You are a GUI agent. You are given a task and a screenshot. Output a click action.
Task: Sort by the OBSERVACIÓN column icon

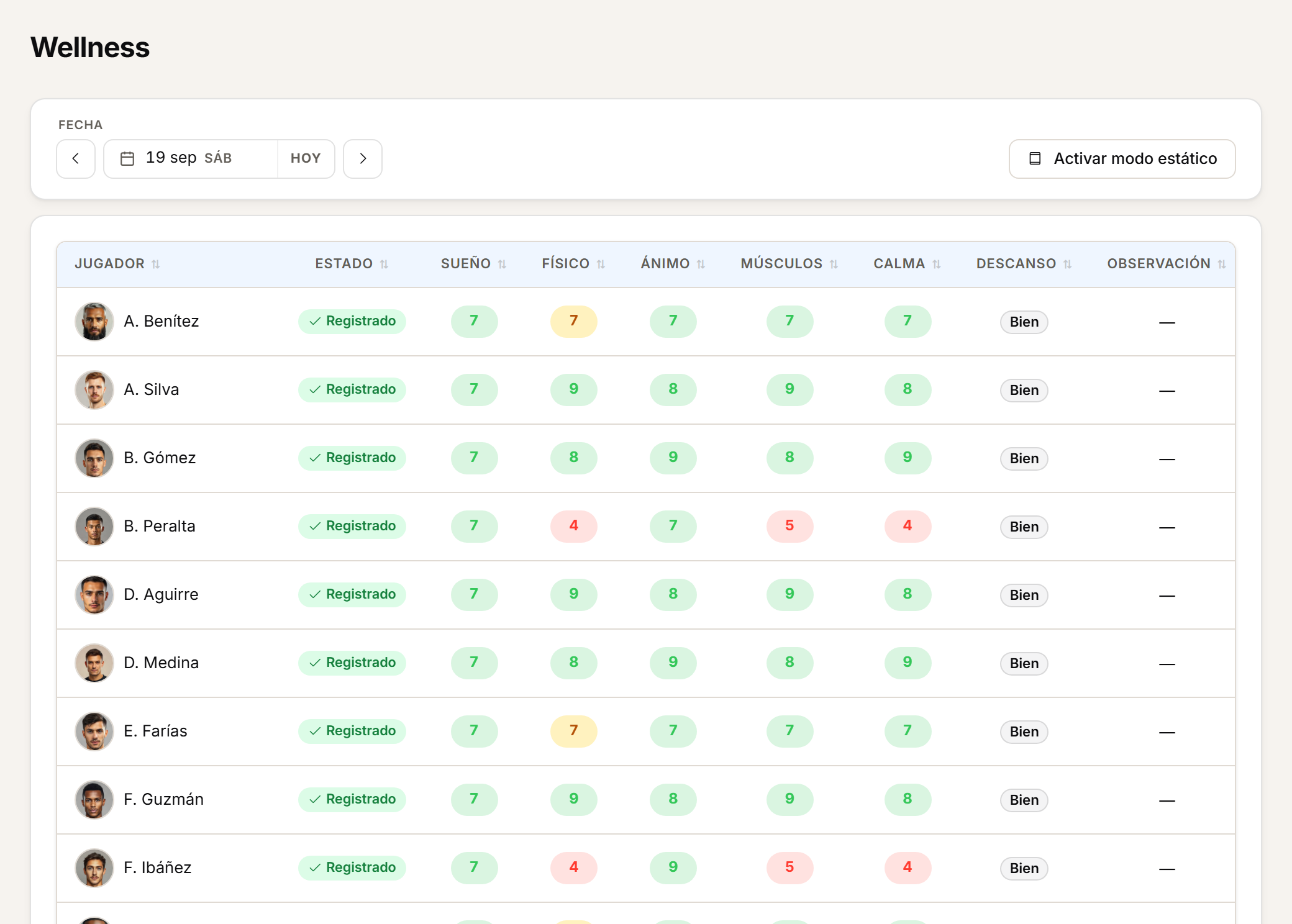pos(1222,265)
